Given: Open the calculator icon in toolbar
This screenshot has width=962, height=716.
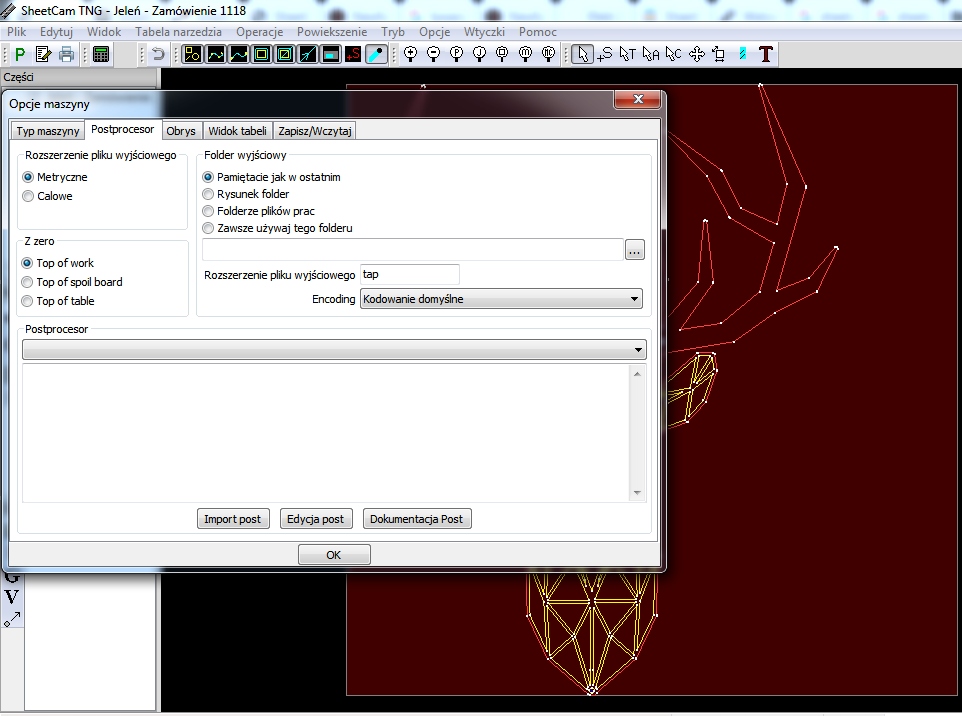Looking at the screenshot, I should point(101,55).
